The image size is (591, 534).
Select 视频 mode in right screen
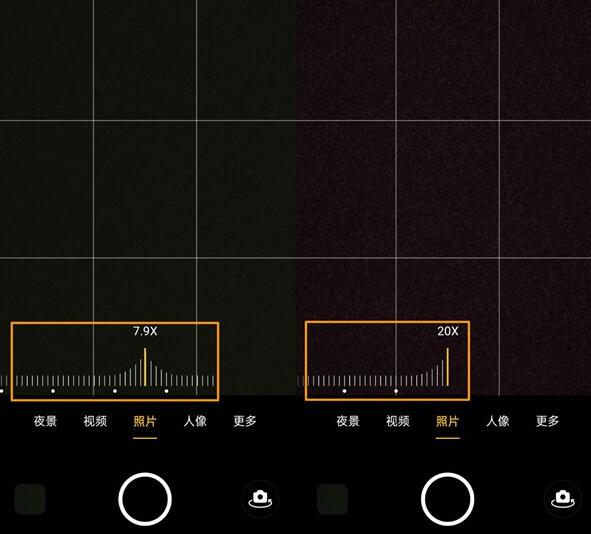[x=398, y=421]
